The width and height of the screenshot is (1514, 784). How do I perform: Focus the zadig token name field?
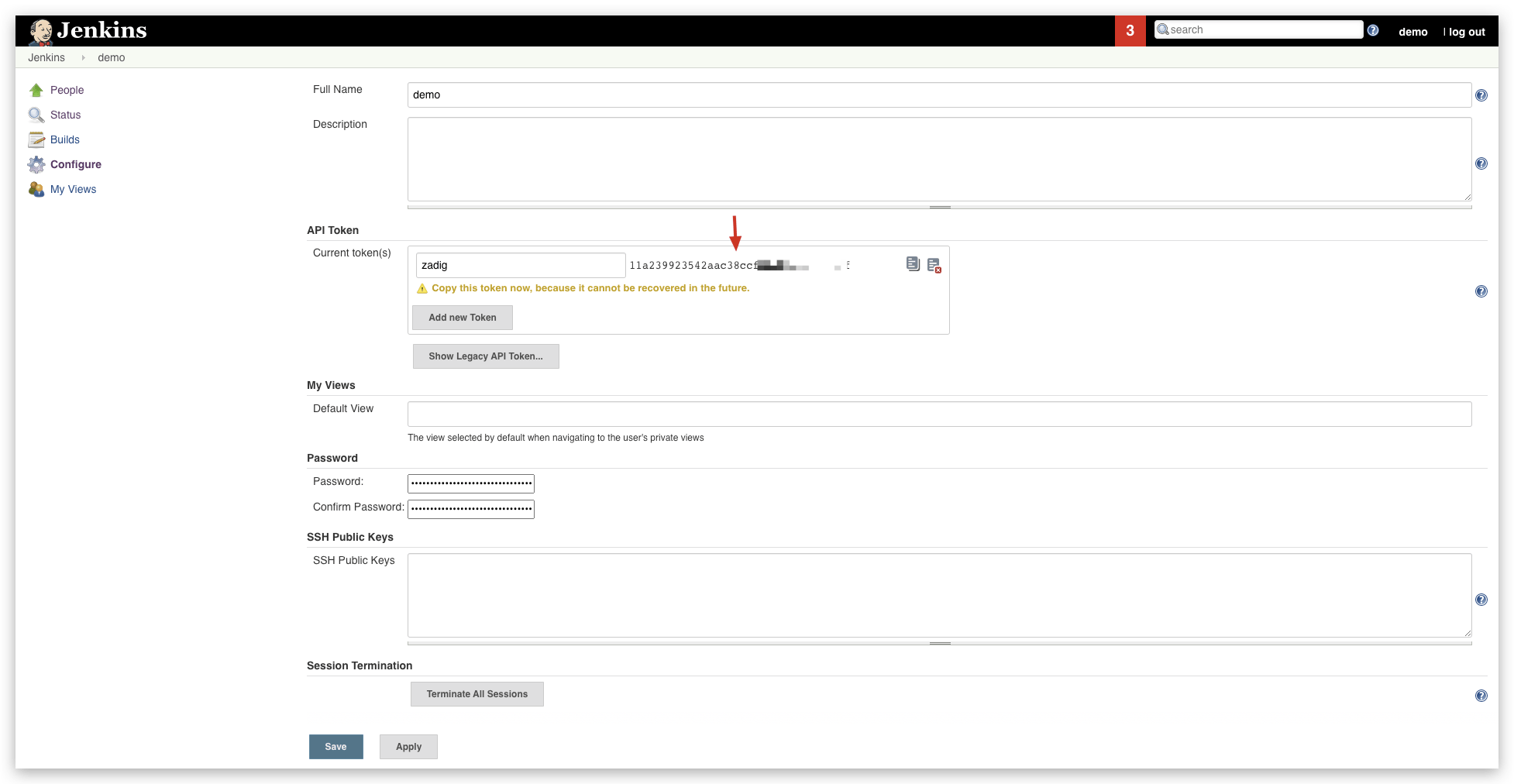[x=520, y=265]
